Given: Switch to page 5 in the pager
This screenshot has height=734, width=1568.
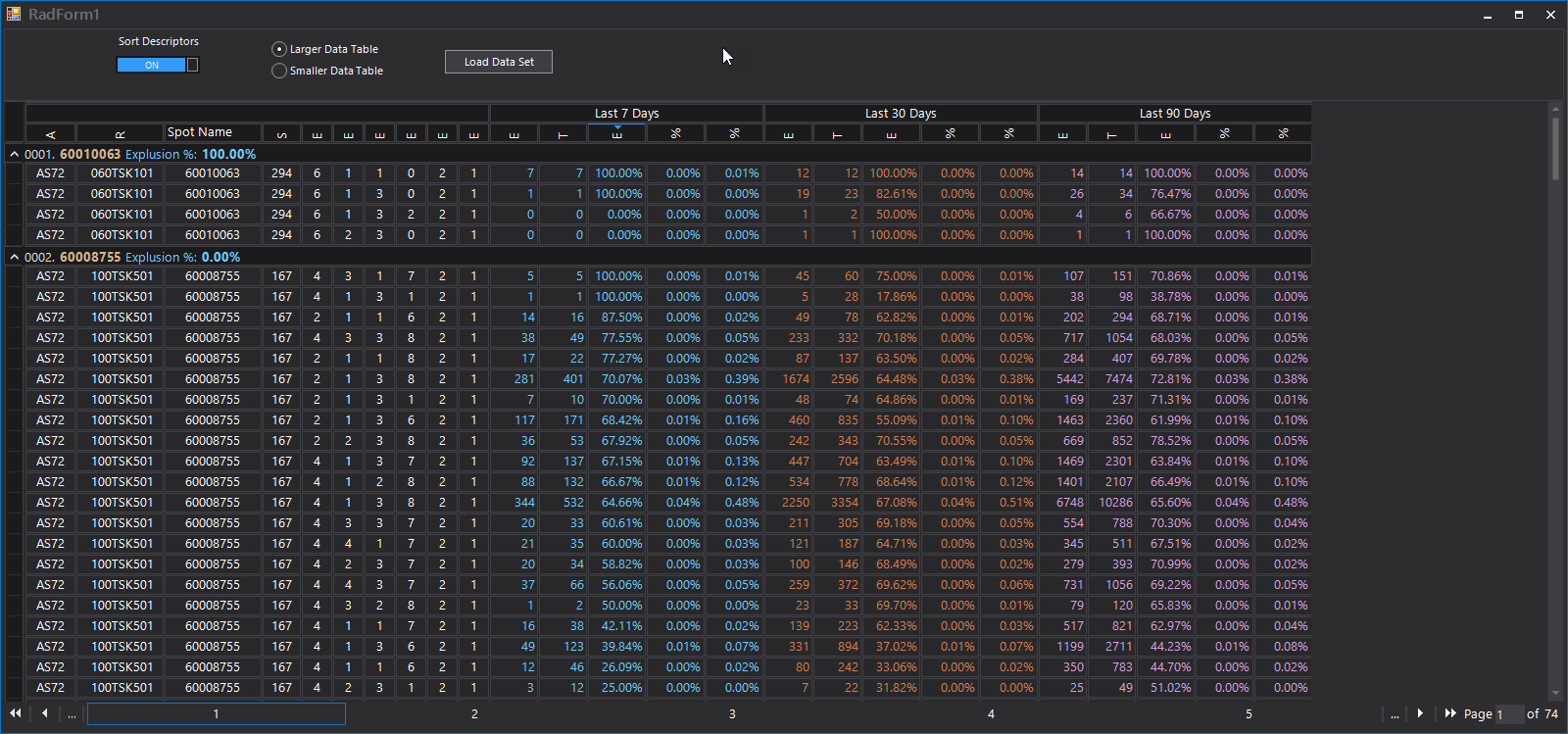Looking at the screenshot, I should pyautogui.click(x=1249, y=714).
